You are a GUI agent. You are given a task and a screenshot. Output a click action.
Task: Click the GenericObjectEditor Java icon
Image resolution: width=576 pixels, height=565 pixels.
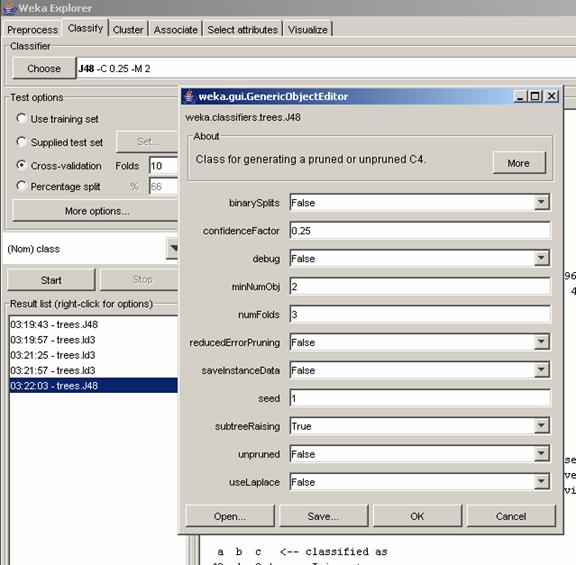click(x=190, y=96)
